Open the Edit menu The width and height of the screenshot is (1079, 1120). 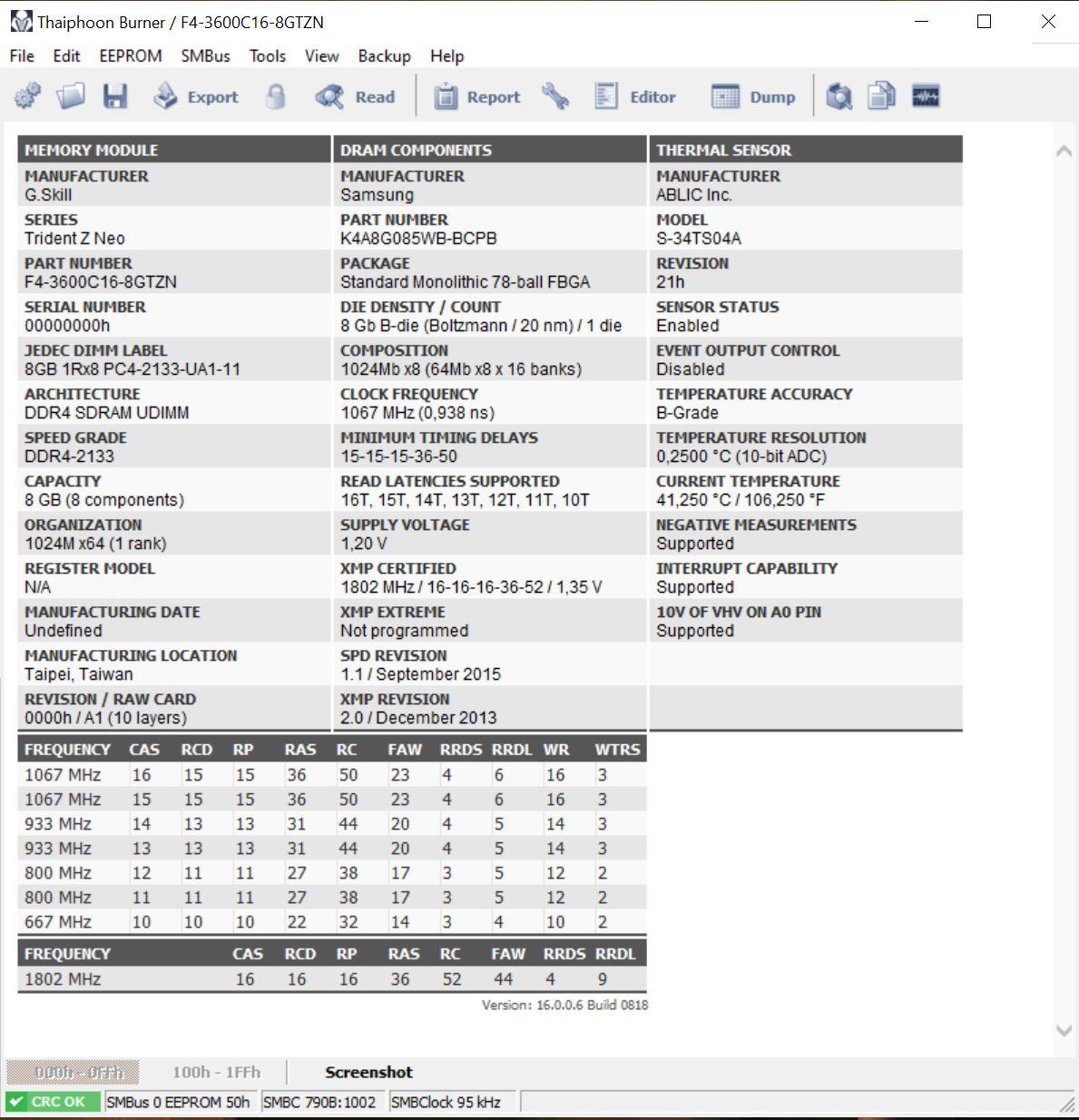point(66,55)
